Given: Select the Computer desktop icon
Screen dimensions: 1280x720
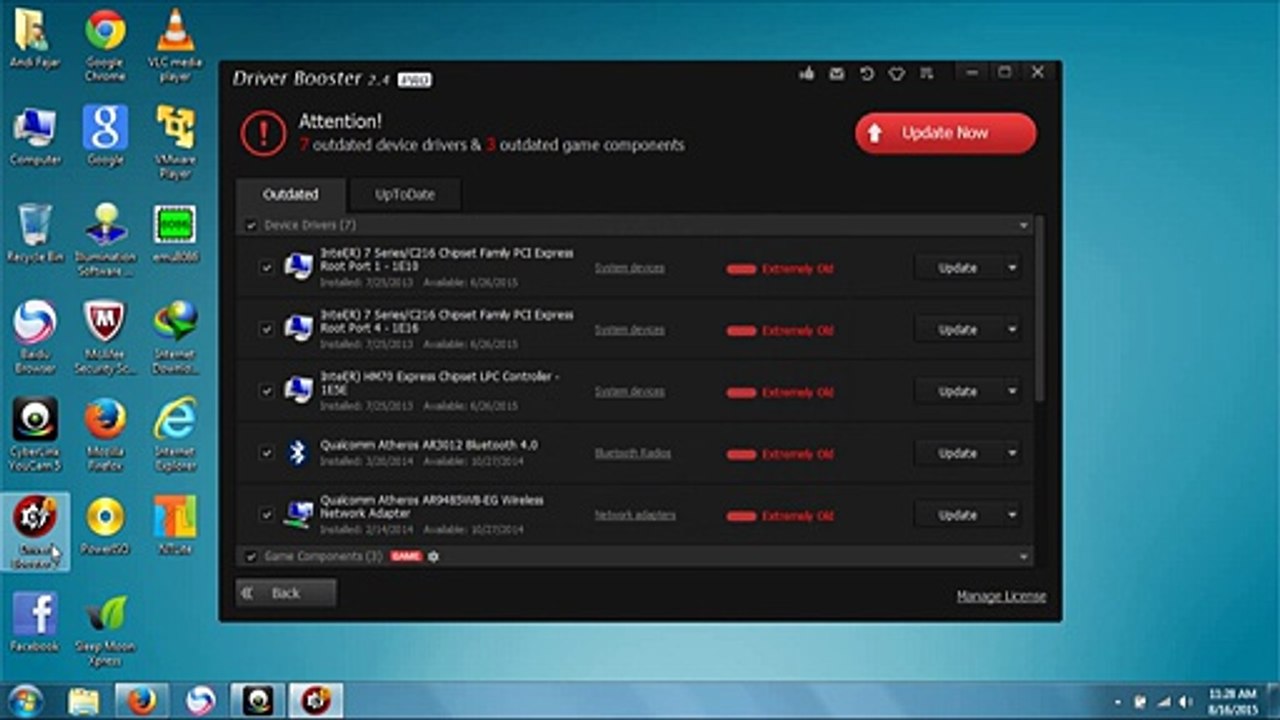Looking at the screenshot, I should [x=35, y=135].
